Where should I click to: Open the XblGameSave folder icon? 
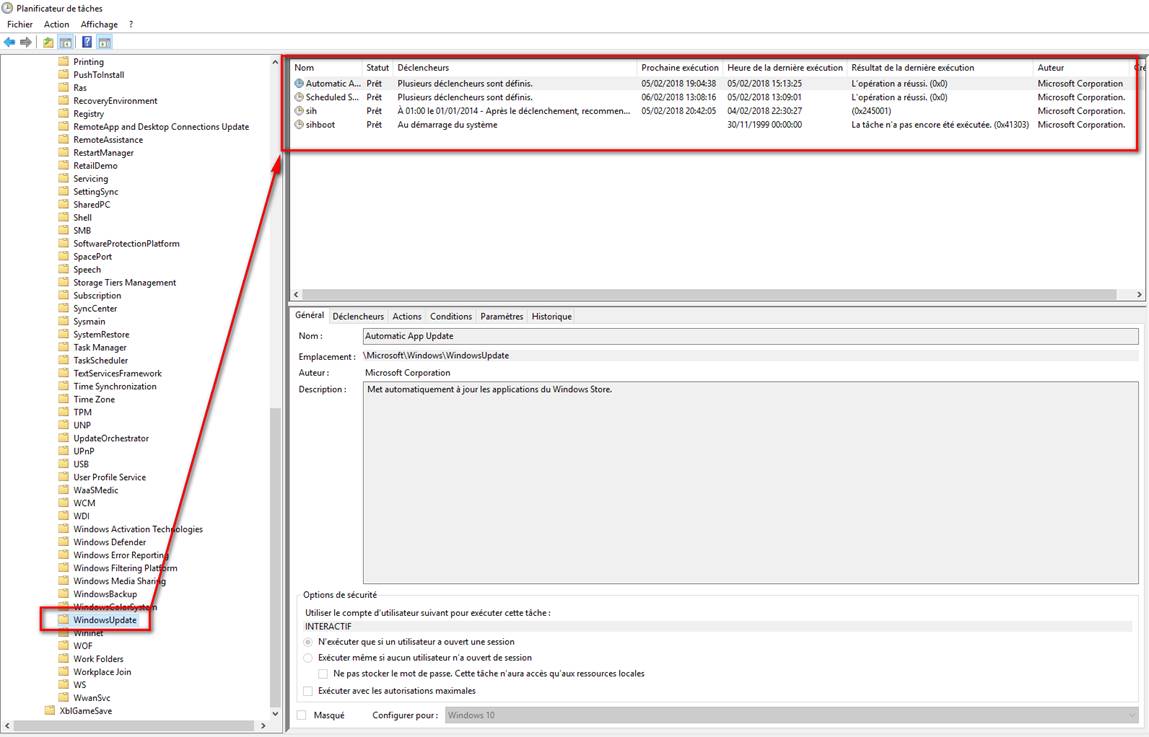point(50,711)
